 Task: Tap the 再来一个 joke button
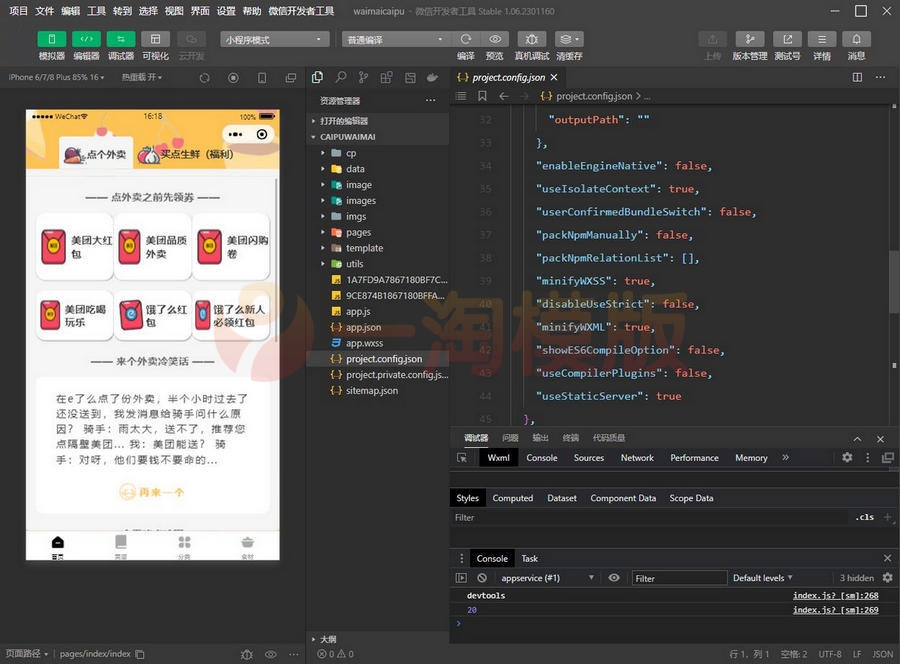tap(152, 492)
